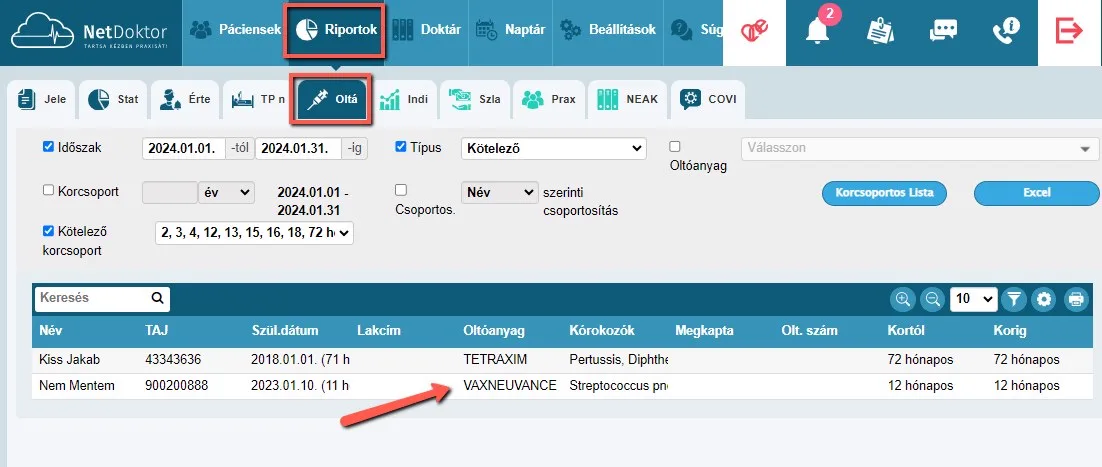Image resolution: width=1102 pixels, height=467 pixels.
Task: Toggle the Típus checkbox
Action: [x=401, y=147]
